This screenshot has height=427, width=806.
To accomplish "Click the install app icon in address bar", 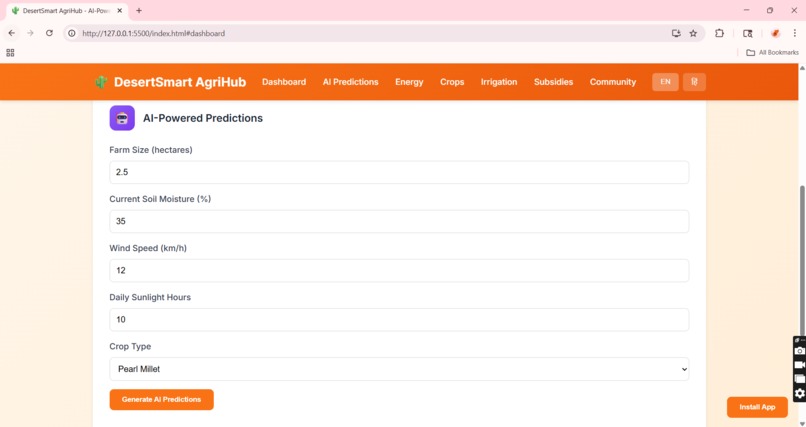I will click(x=676, y=33).
